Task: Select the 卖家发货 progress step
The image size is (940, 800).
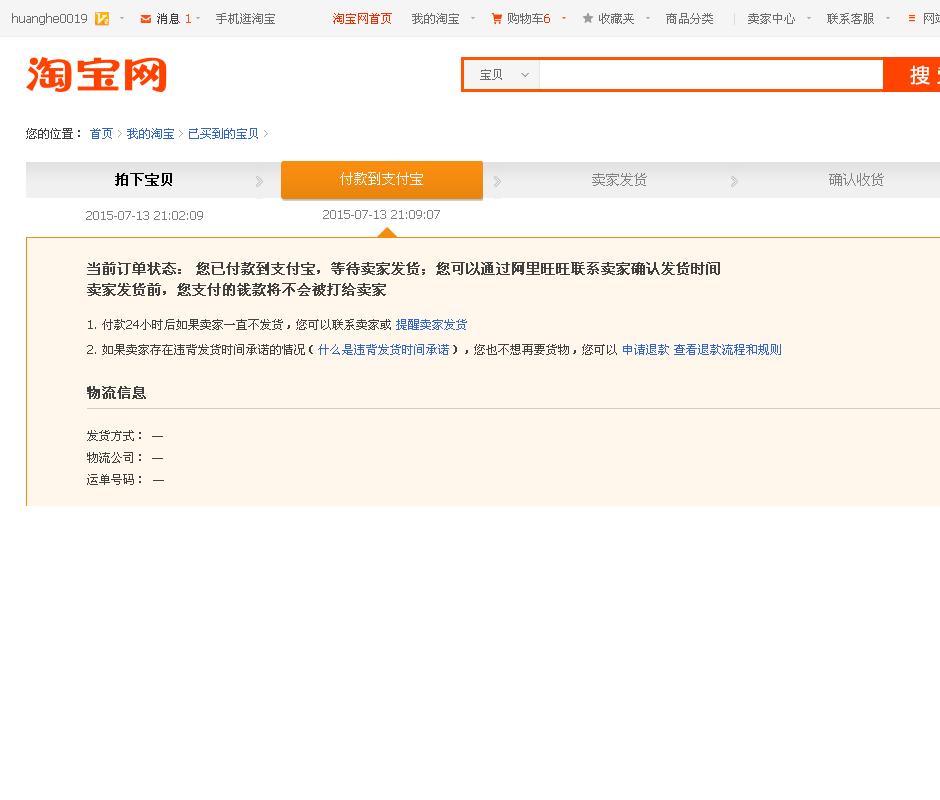Action: click(x=619, y=180)
